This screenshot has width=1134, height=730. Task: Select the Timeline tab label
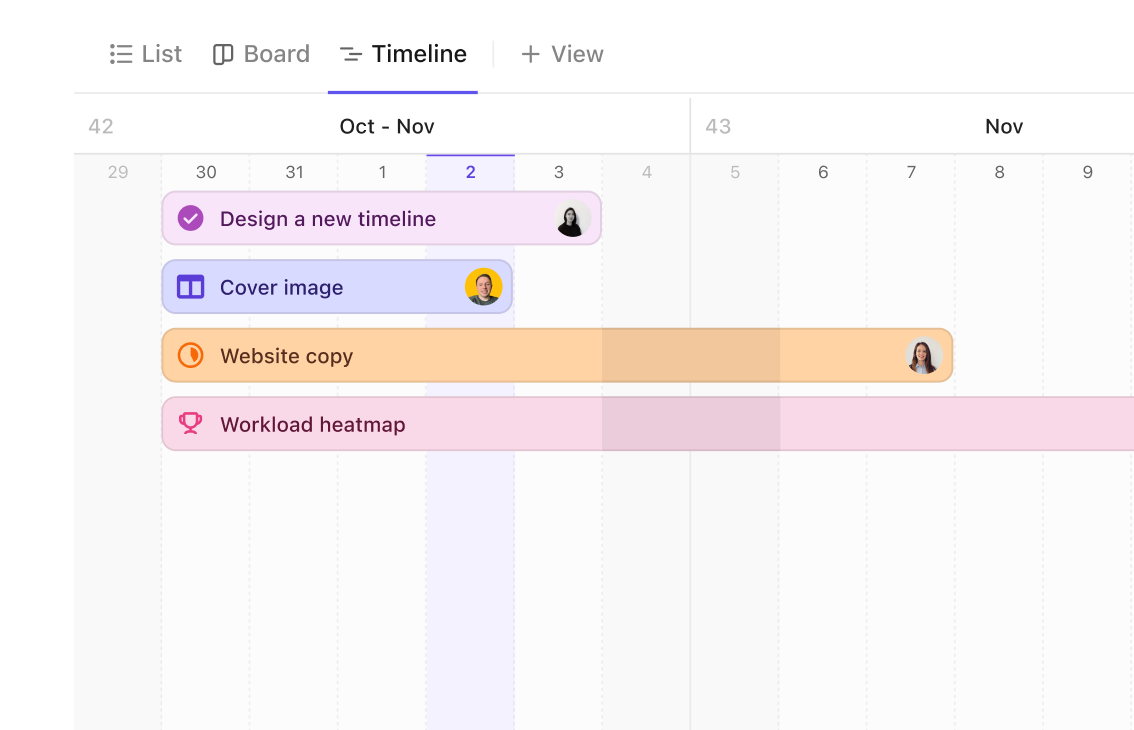click(419, 54)
